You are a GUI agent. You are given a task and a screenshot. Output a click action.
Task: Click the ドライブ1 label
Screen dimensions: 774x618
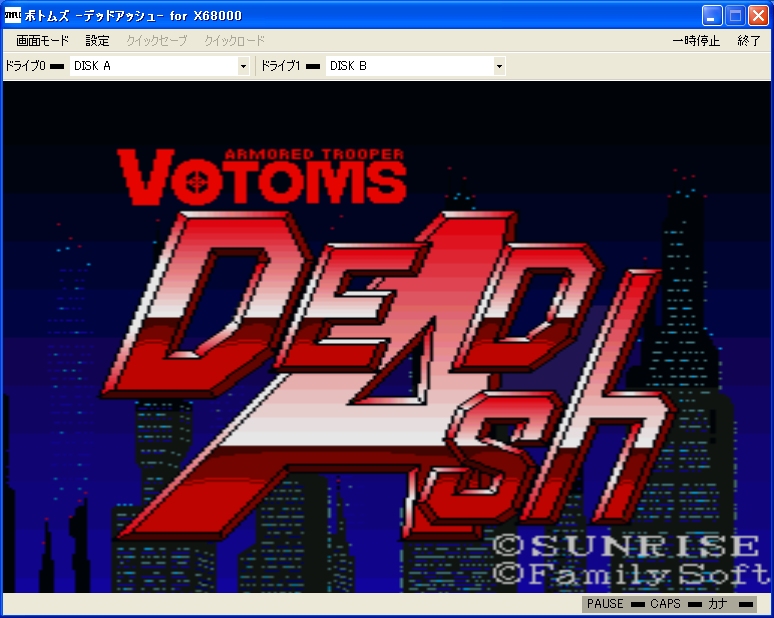(280, 66)
